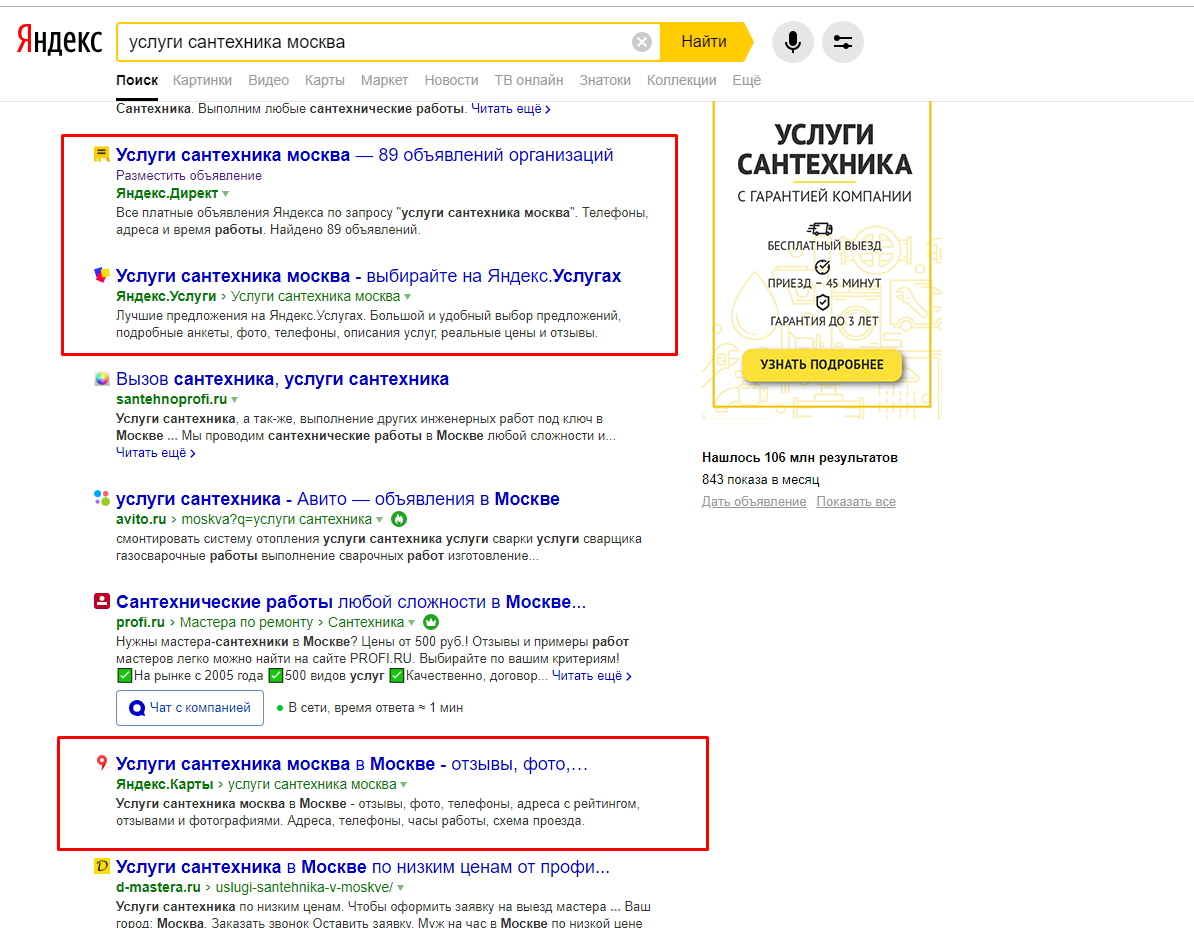The width and height of the screenshot is (1194, 928).
Task: Click the Дать объявление link
Action: [x=754, y=502]
